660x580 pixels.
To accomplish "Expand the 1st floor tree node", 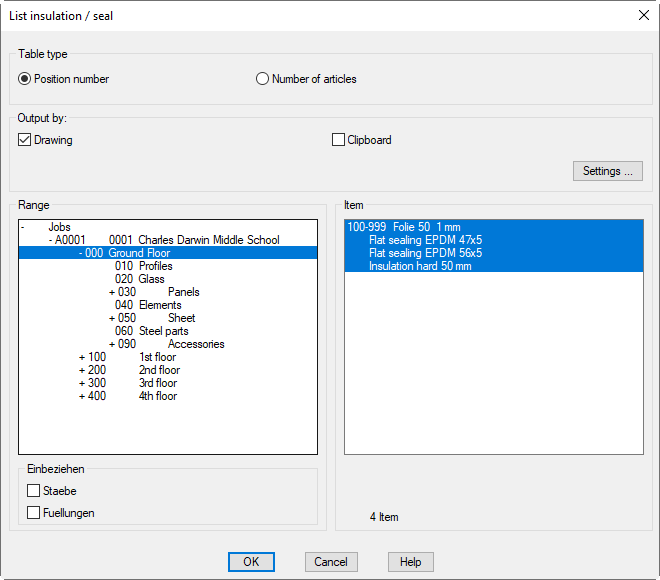I will click(x=81, y=357).
